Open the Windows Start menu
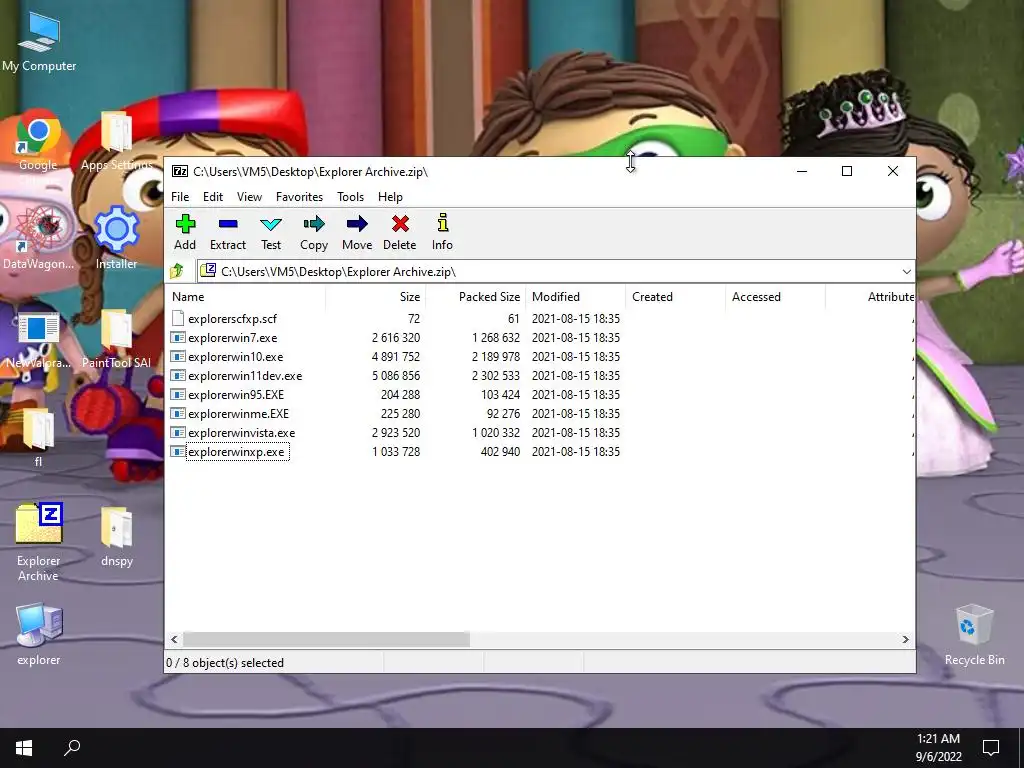 (24, 748)
